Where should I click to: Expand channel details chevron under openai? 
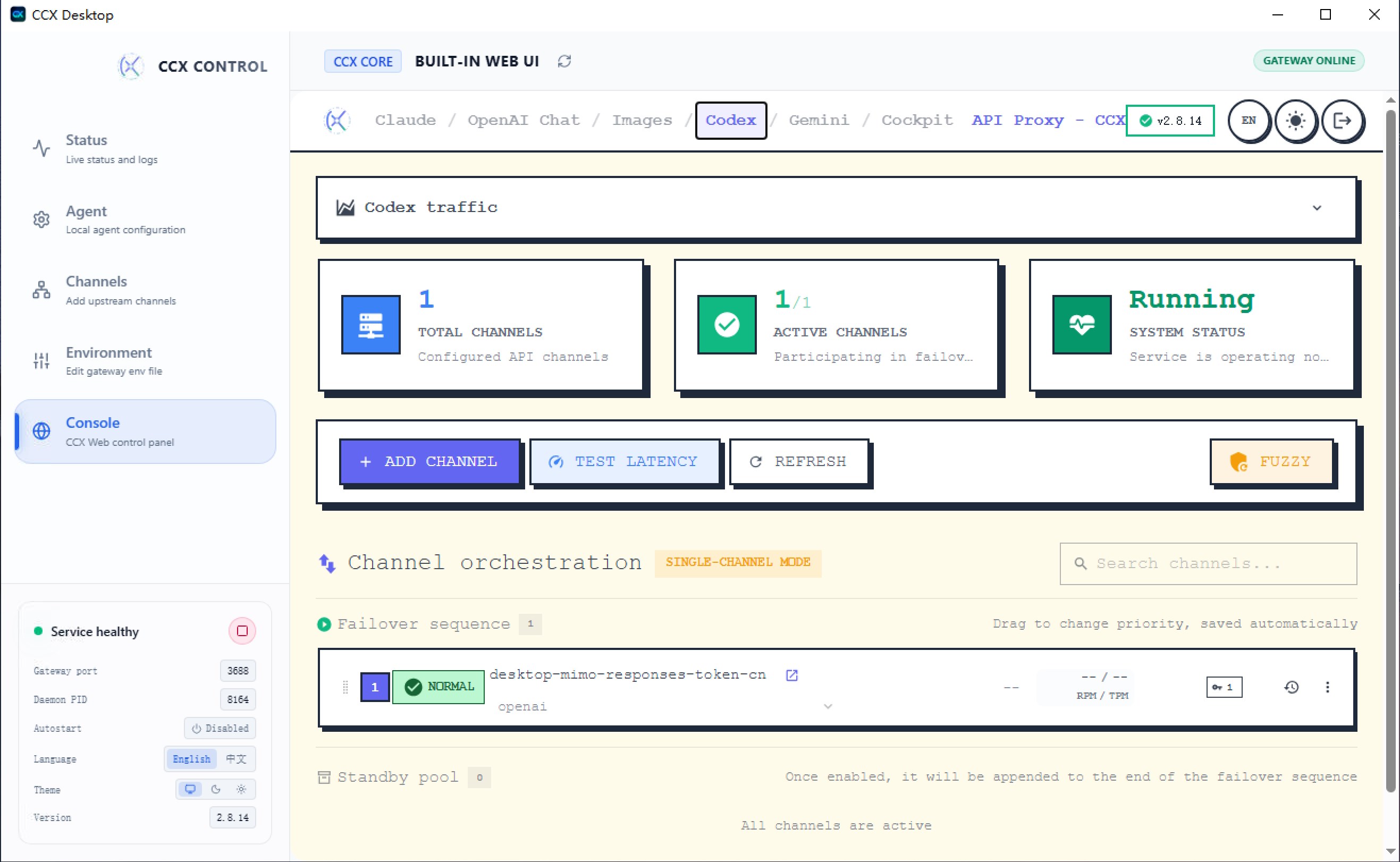pos(828,706)
